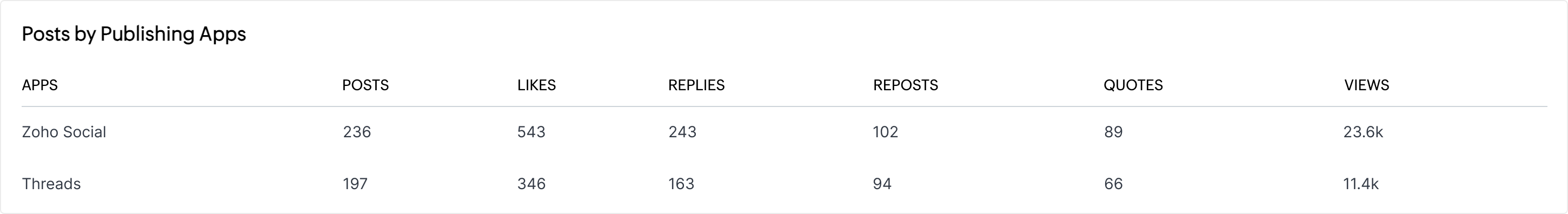
Task: Click the APPS column header
Action: click(39, 85)
